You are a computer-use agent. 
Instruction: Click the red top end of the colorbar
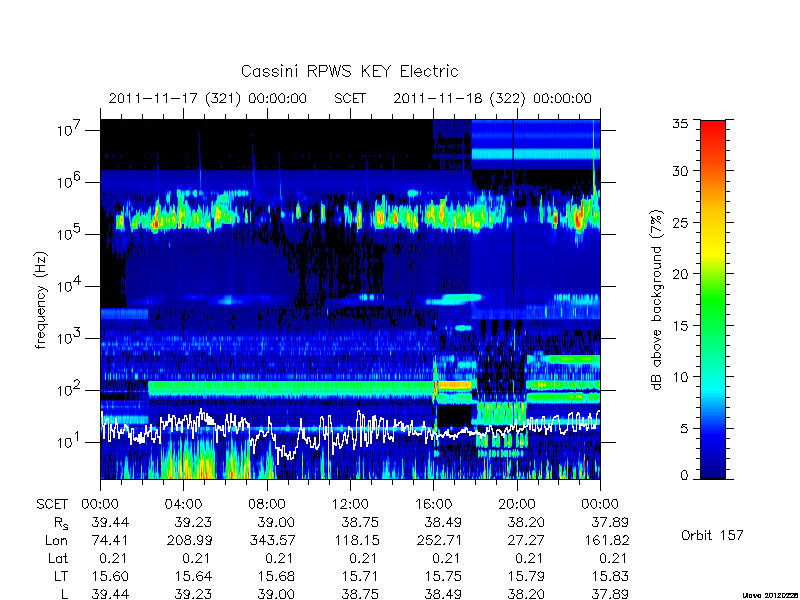click(x=713, y=128)
